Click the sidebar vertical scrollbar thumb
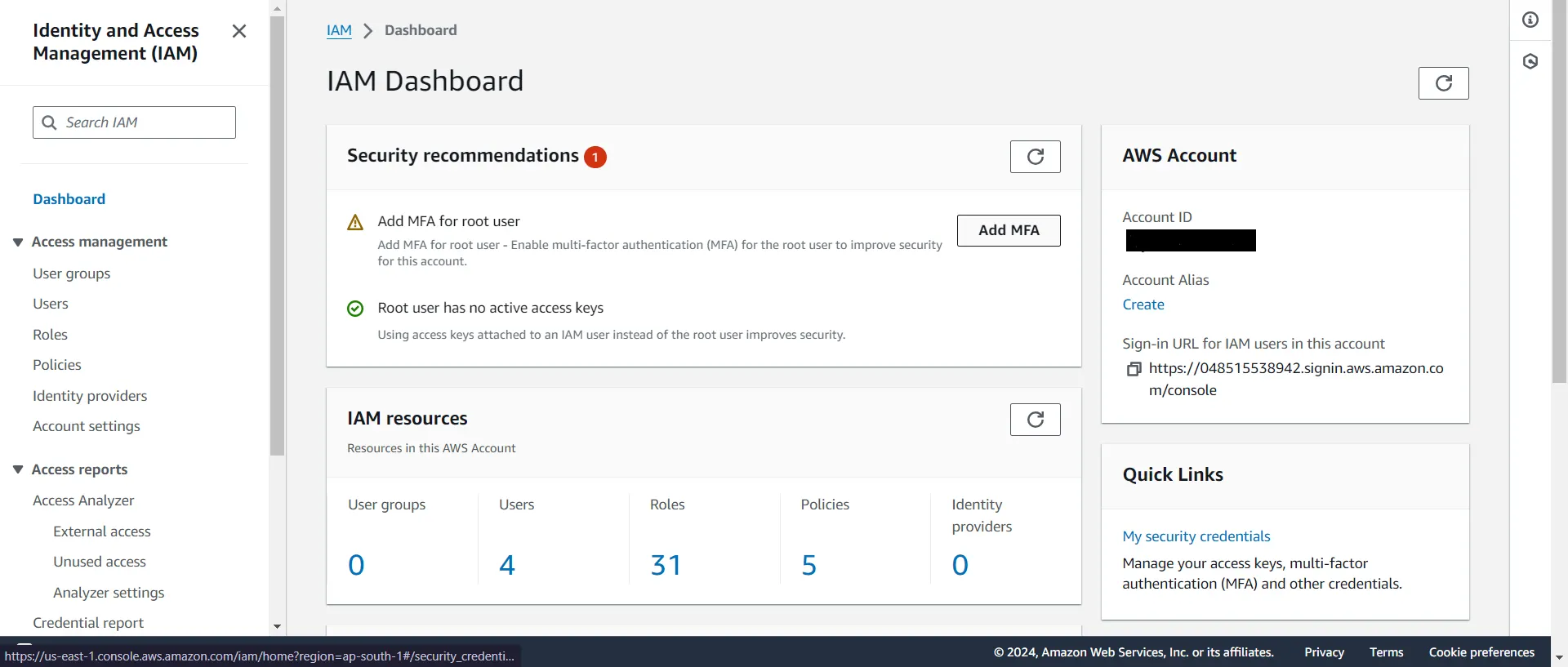 pos(277,235)
